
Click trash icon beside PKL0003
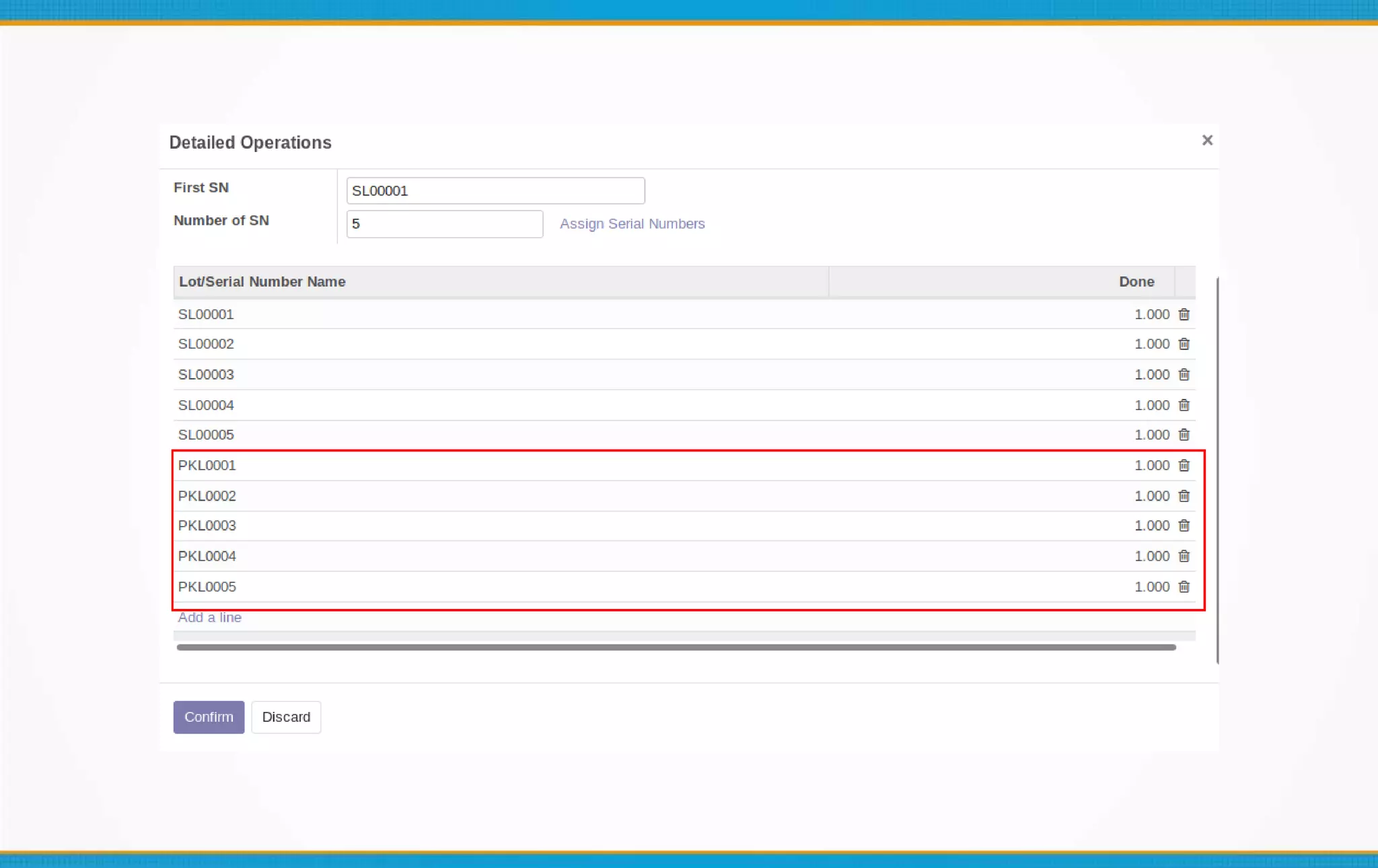tap(1184, 526)
